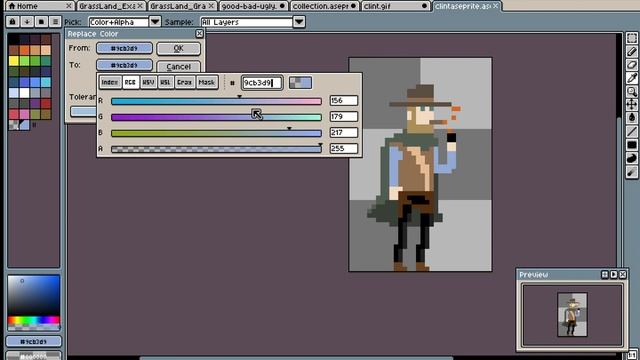The width and height of the screenshot is (640, 360).
Task: Select the Eraser tool
Action: 632,65
